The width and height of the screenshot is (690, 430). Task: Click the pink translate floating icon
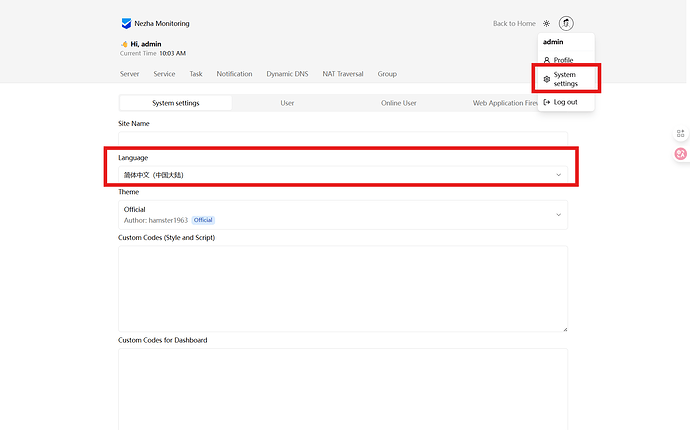click(680, 154)
